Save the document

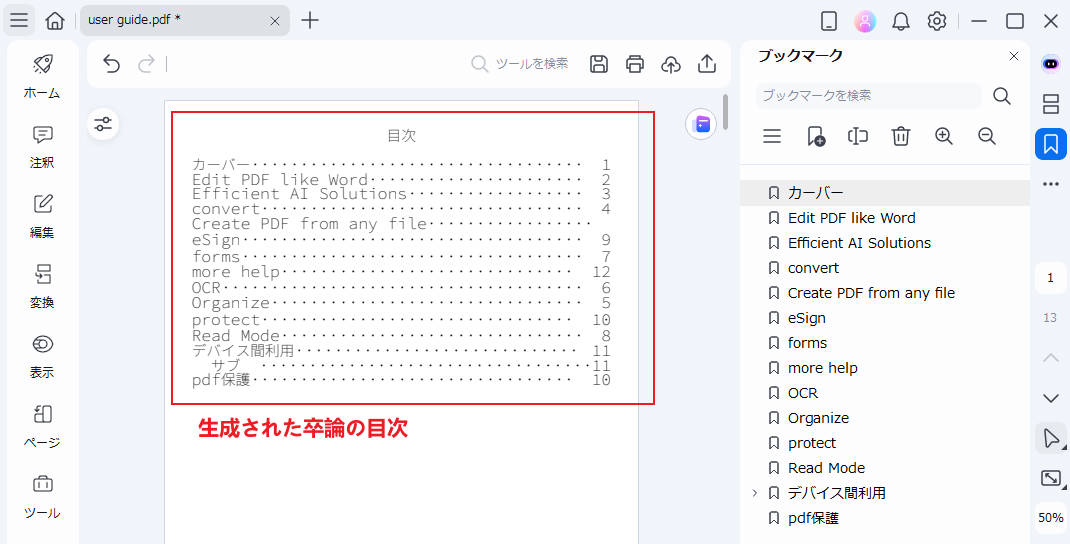click(x=598, y=64)
